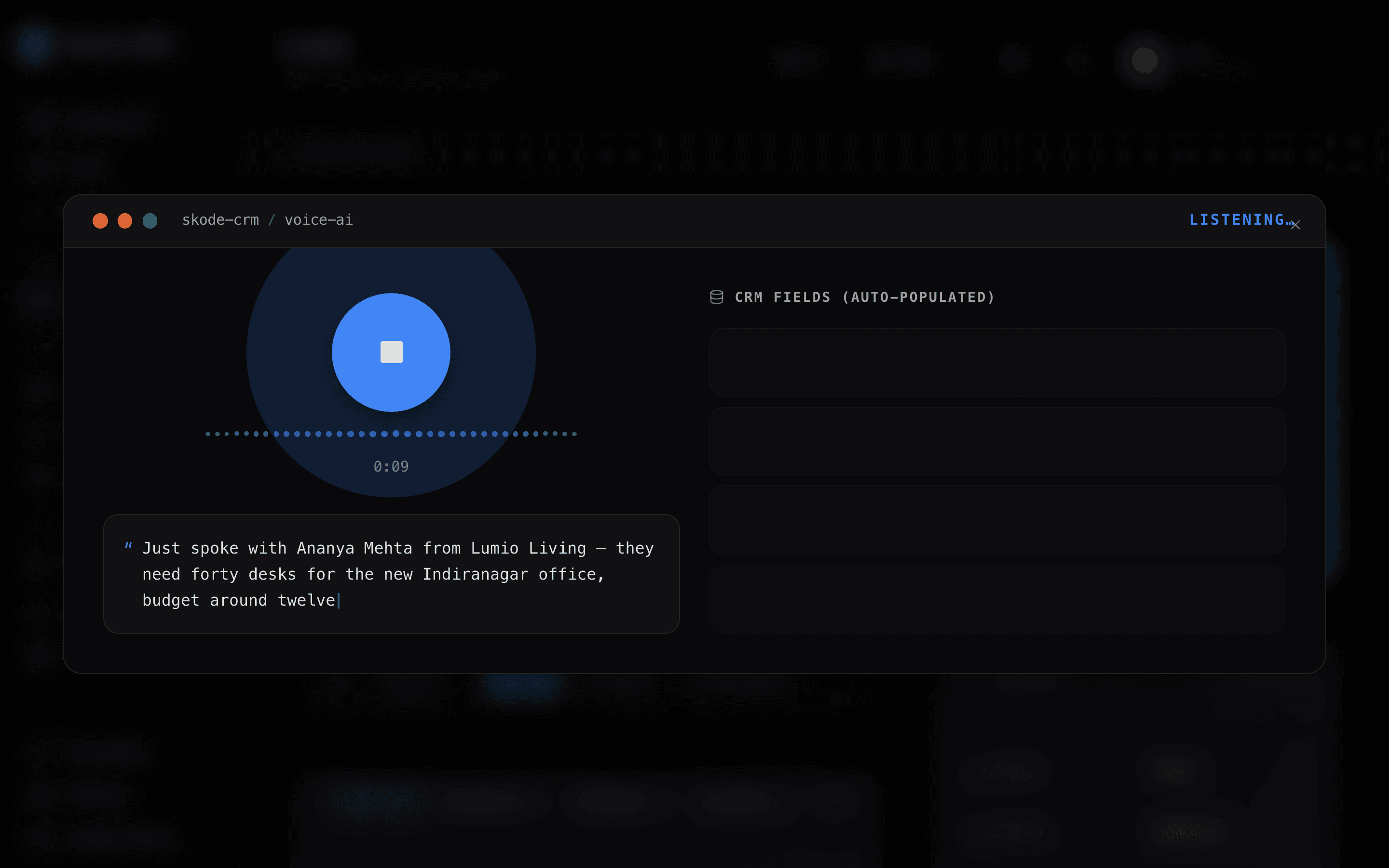
Task: Click the CRM FIELDS (AUTO-POPULATED) heading
Action: click(x=864, y=297)
